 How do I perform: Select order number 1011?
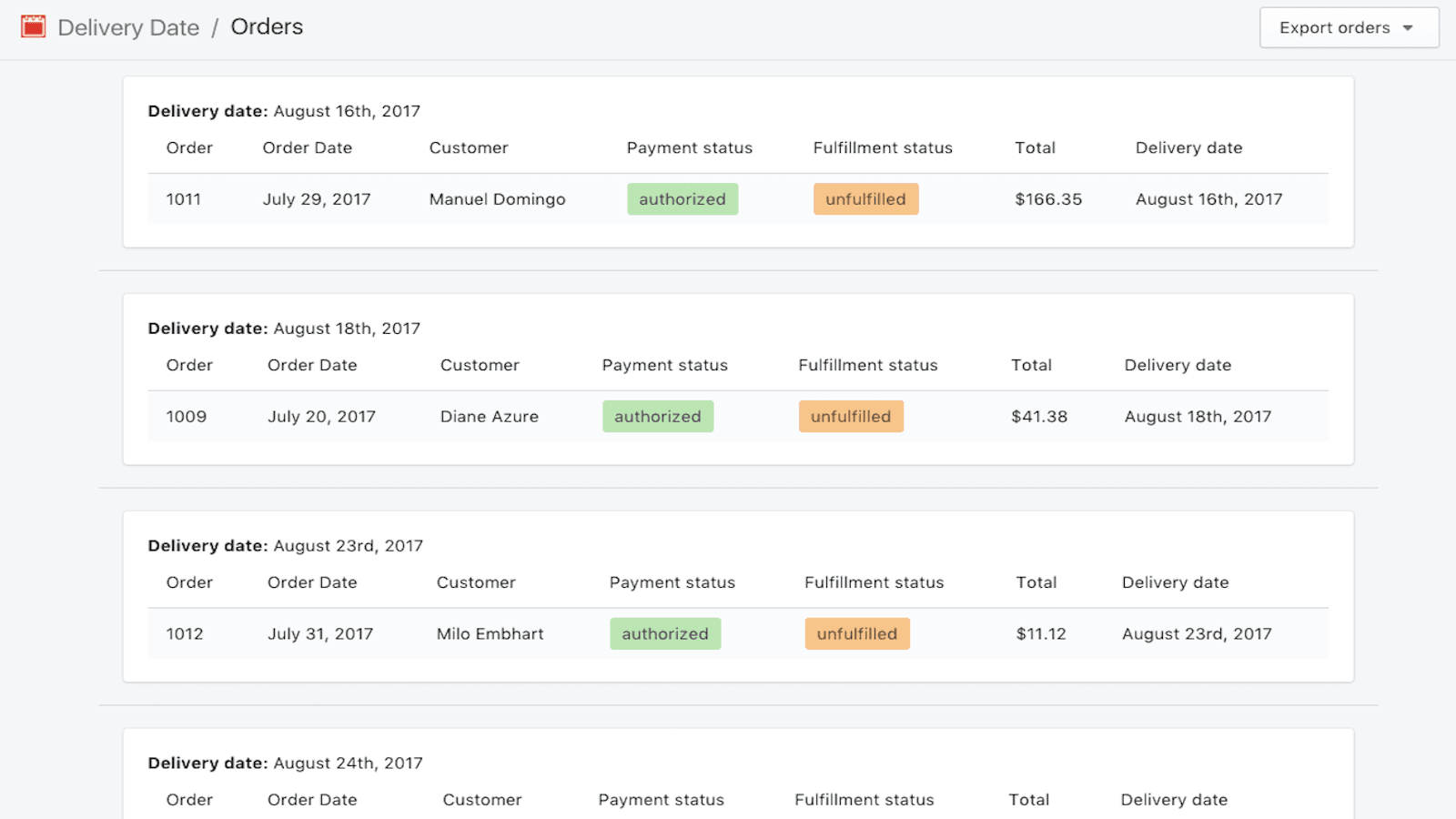184,198
